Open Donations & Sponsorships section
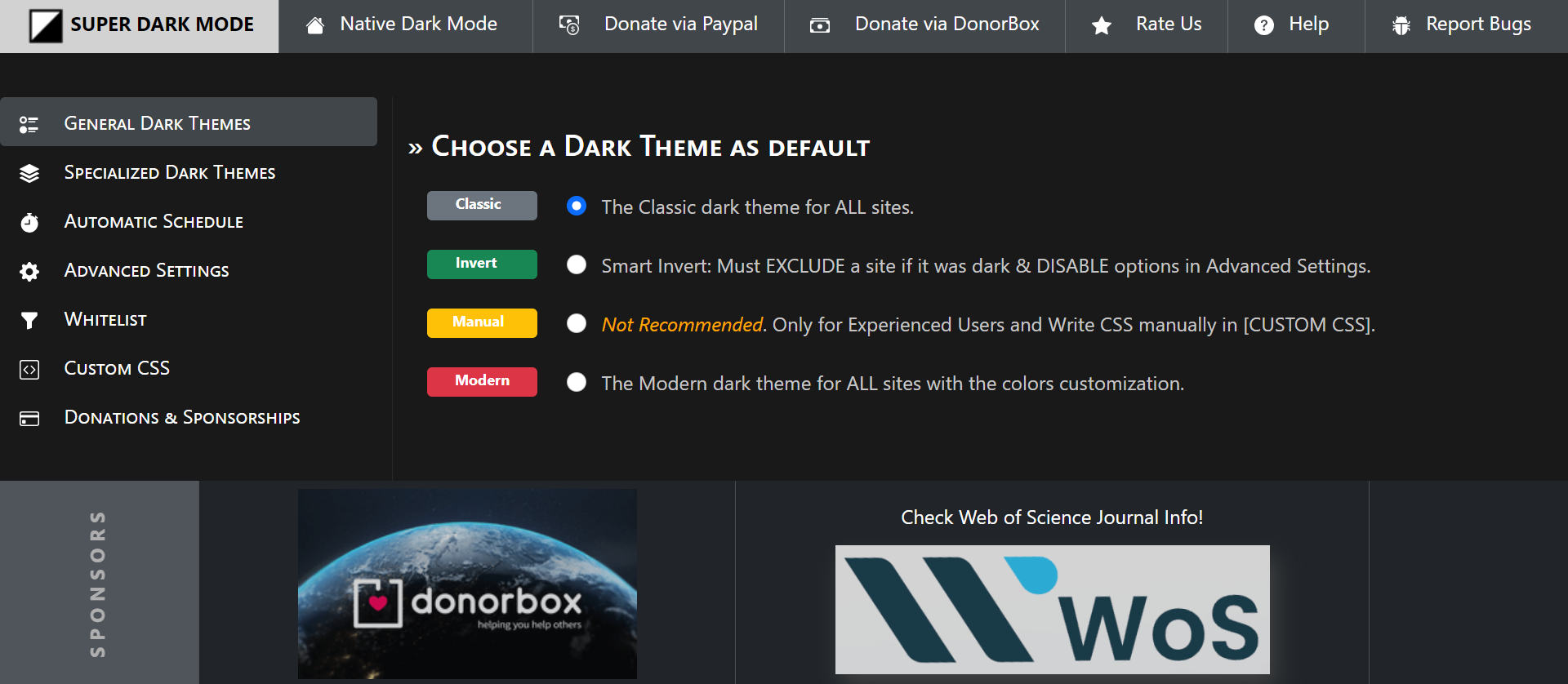Image resolution: width=1568 pixels, height=684 pixels. (x=189, y=417)
